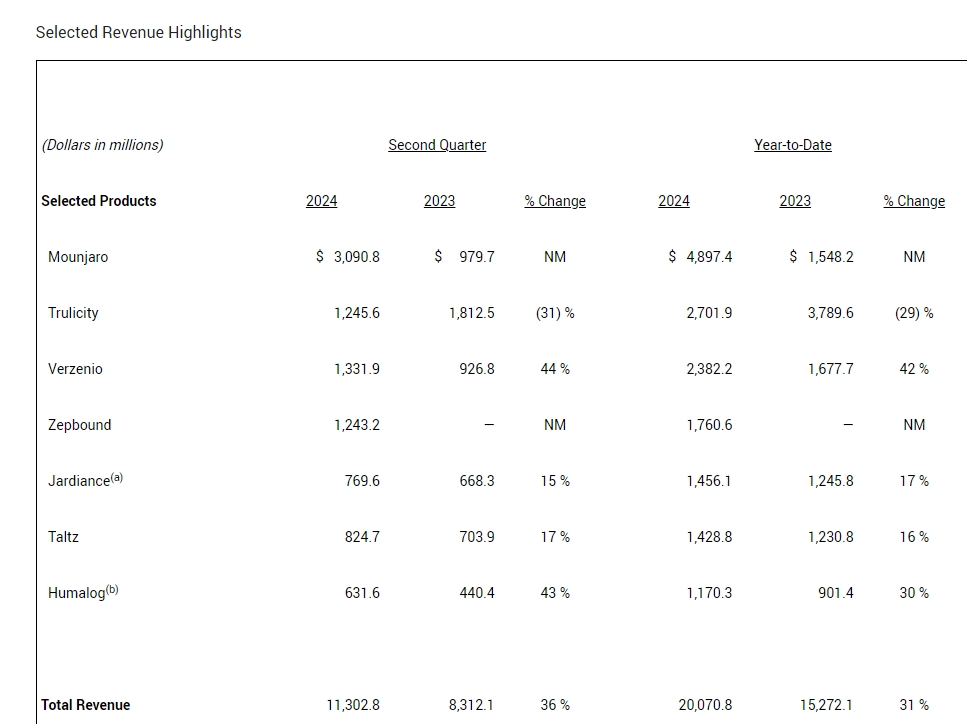The image size is (967, 724).
Task: Click Taltz's 16 % change
Action: [914, 537]
